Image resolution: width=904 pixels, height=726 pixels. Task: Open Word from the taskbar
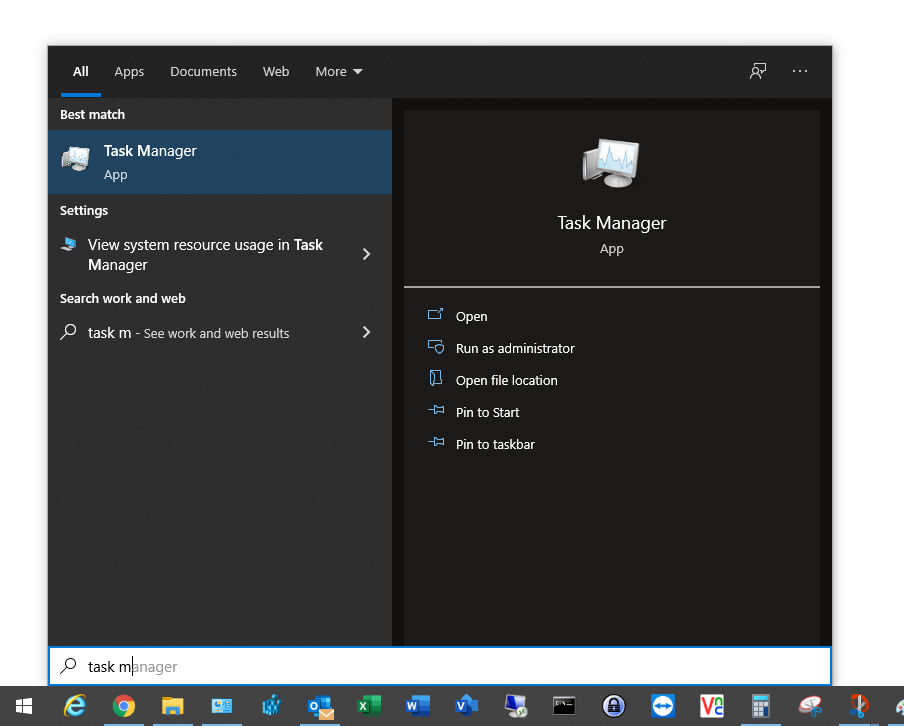tap(418, 706)
